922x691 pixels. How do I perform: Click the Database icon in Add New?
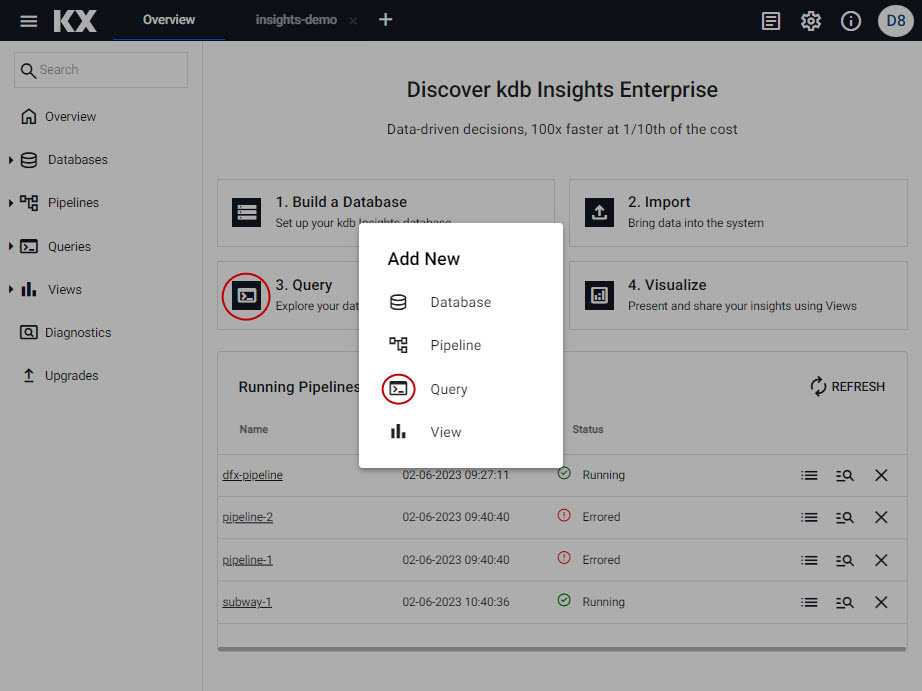point(398,302)
